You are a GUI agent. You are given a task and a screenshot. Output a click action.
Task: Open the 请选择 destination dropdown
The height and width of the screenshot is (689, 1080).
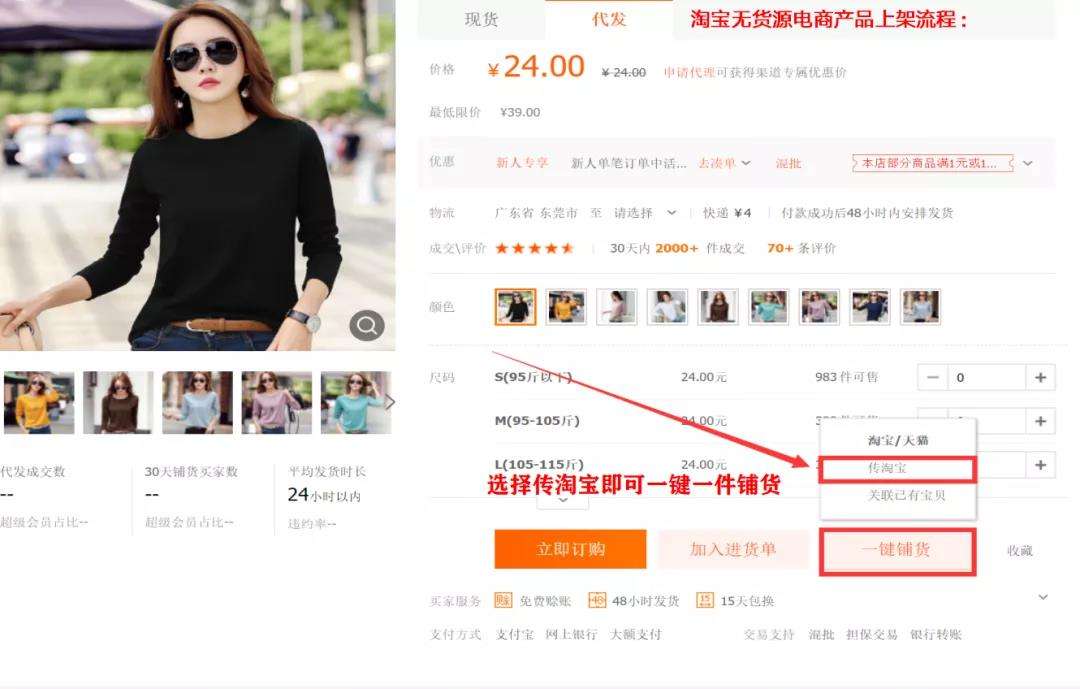[645, 213]
